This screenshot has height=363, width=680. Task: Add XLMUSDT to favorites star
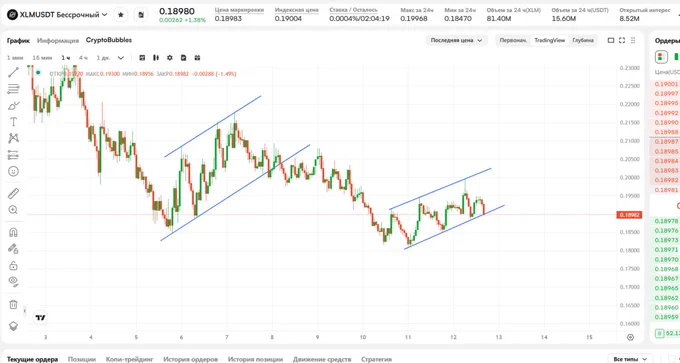tap(121, 15)
